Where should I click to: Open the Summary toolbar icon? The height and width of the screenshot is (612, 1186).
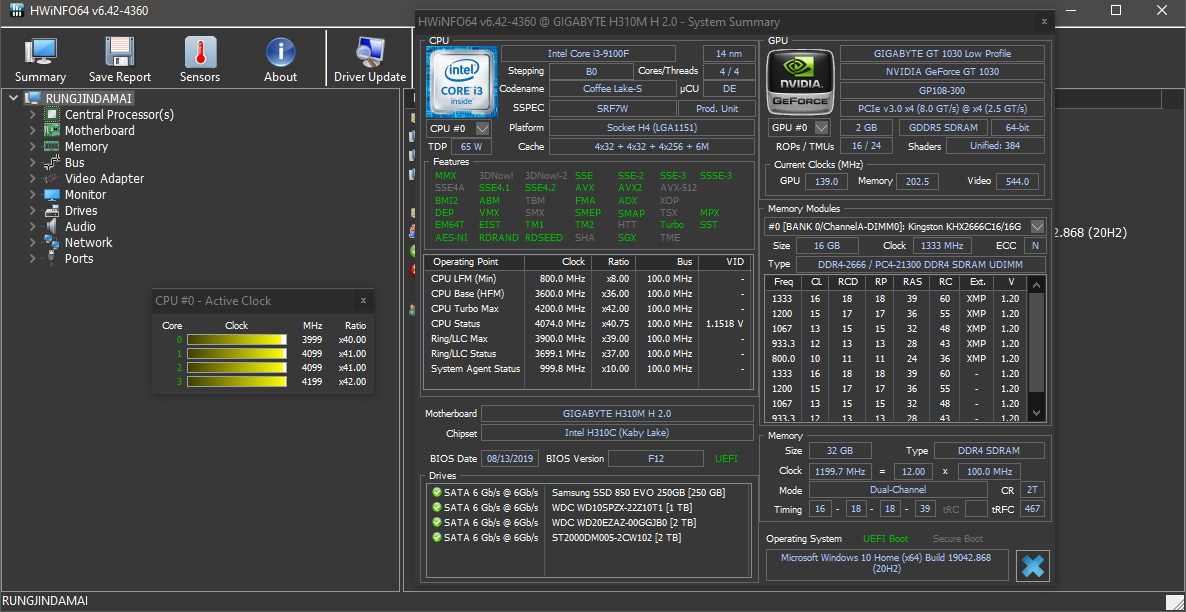click(40, 51)
